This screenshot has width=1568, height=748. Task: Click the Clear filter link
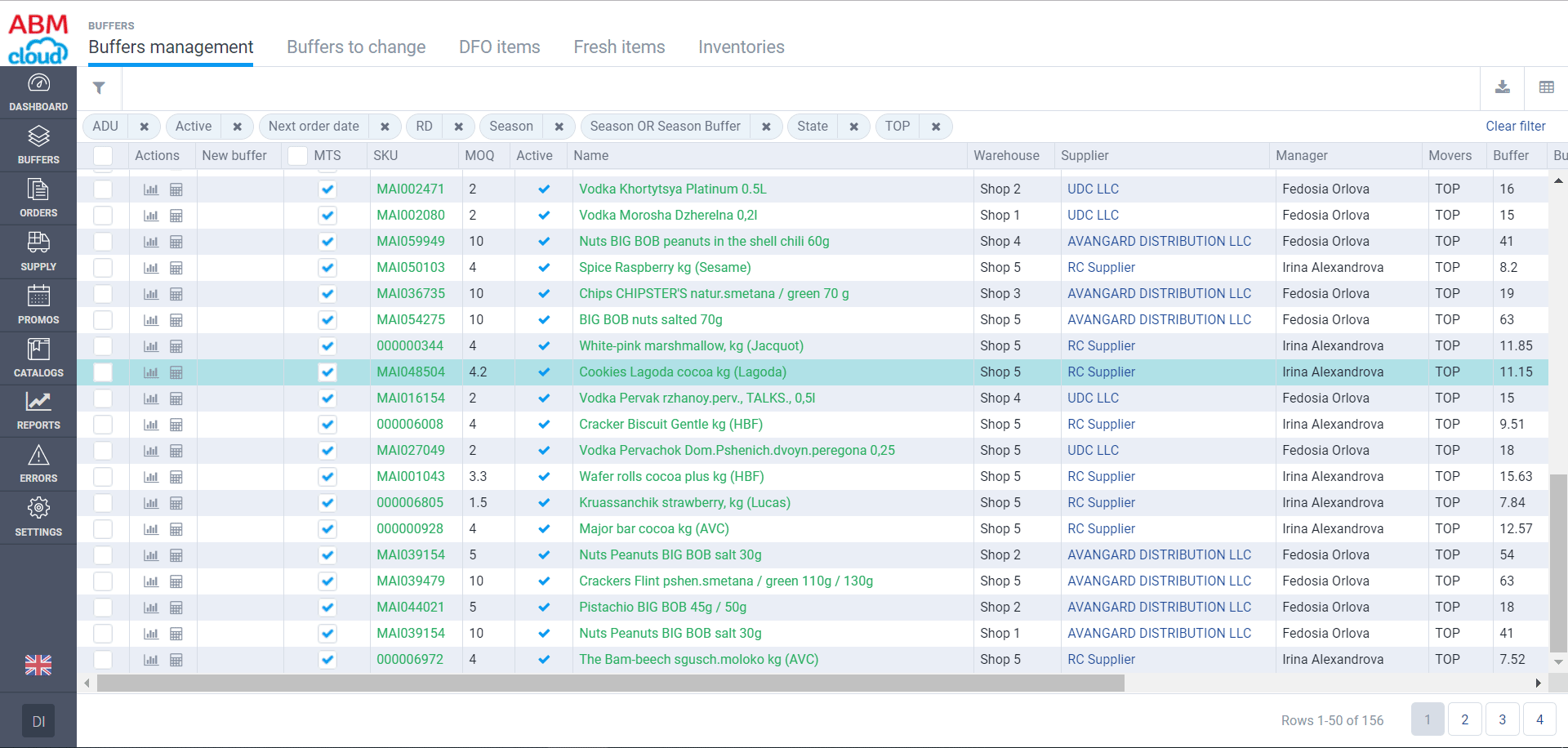pyautogui.click(x=1515, y=127)
